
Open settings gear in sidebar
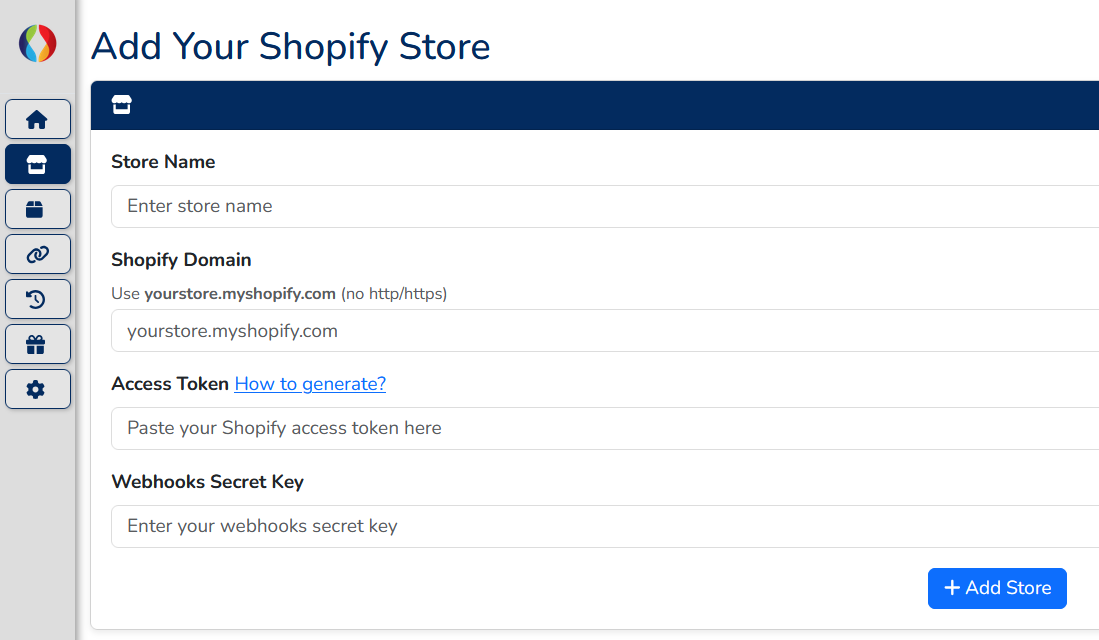click(38, 389)
